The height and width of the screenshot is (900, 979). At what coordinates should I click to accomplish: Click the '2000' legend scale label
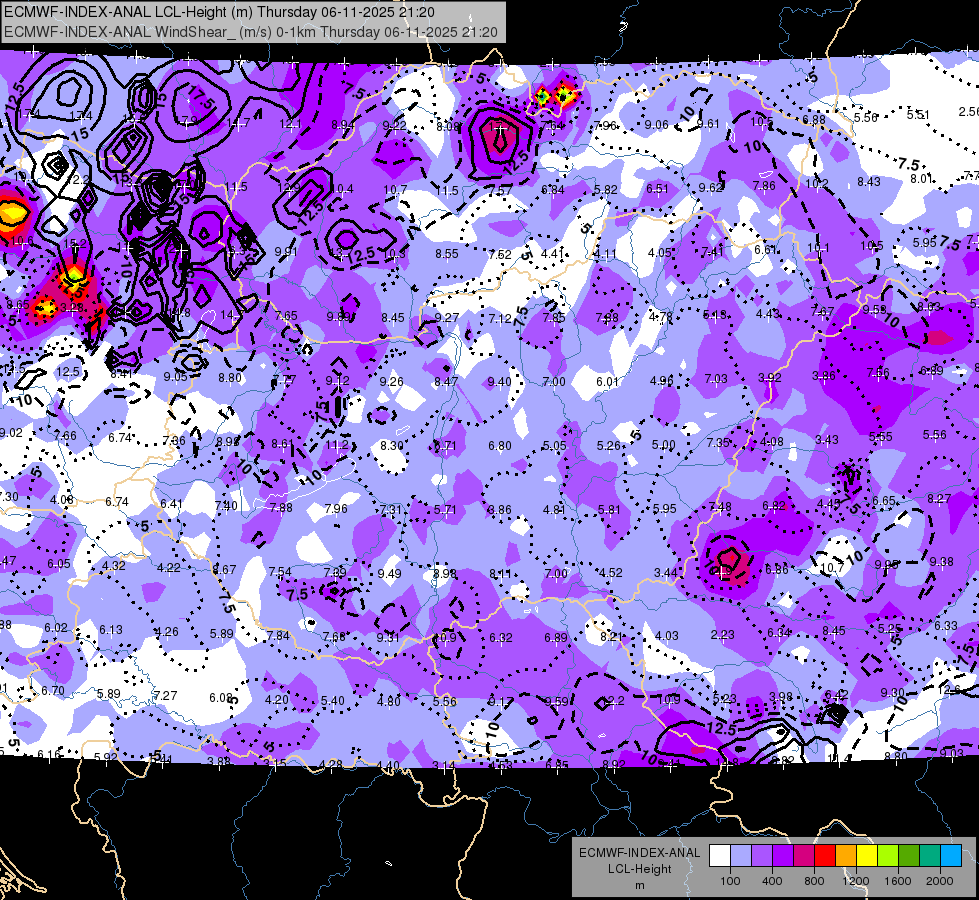pyautogui.click(x=940, y=881)
